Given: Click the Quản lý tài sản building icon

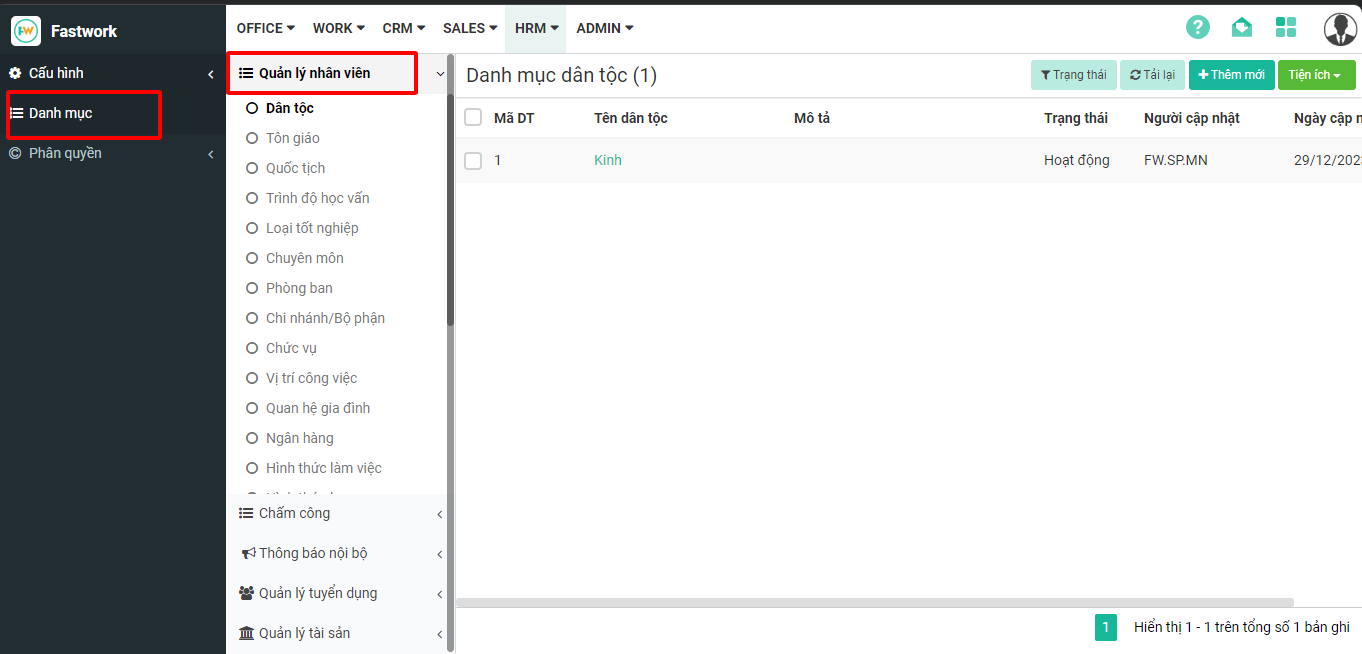Looking at the screenshot, I should pyautogui.click(x=246, y=633).
